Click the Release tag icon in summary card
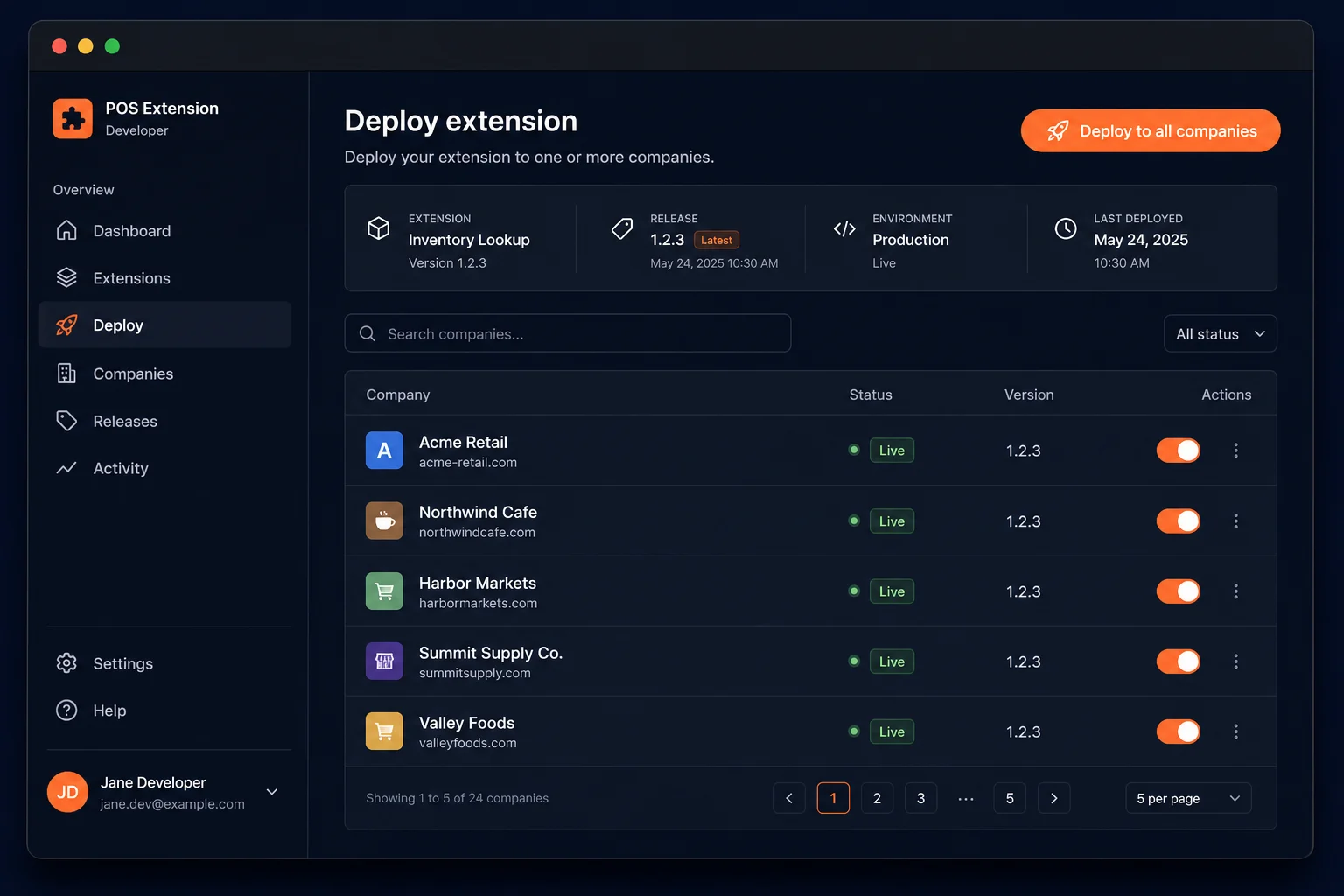 point(622,228)
